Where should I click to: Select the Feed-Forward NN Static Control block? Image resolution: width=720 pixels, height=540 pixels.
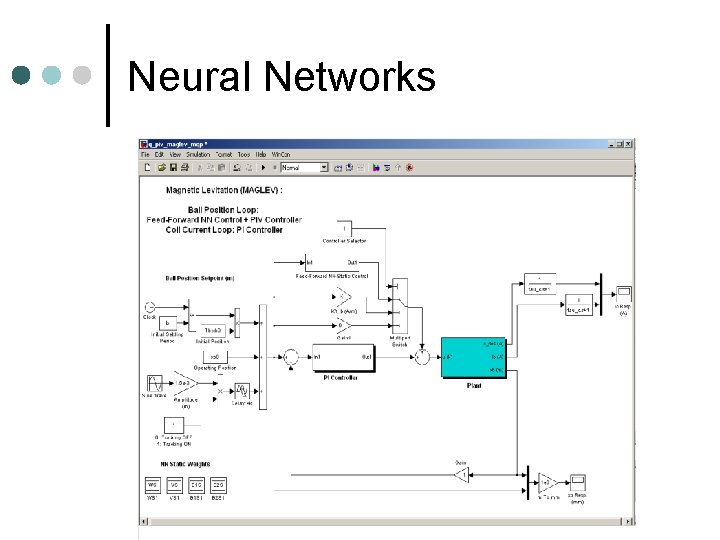point(332,263)
